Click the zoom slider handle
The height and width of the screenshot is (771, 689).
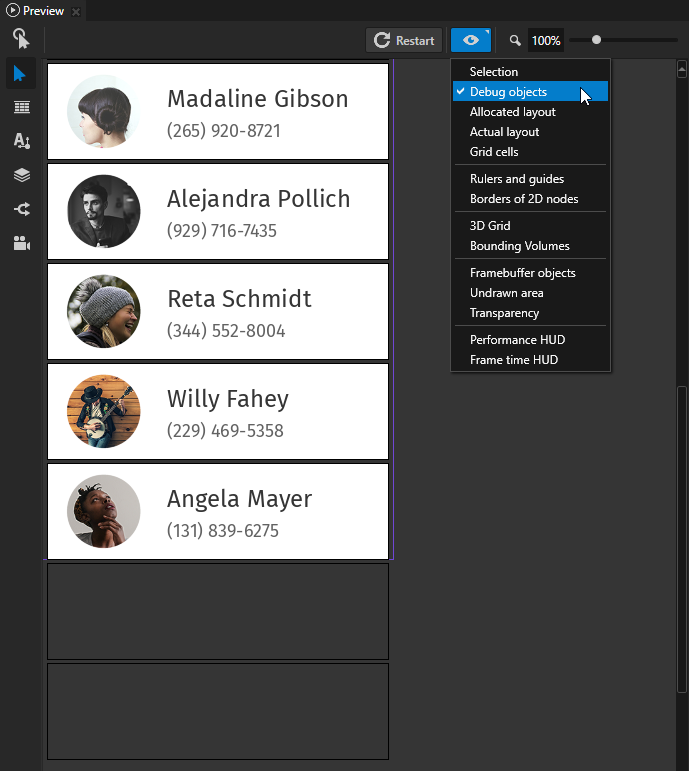click(597, 40)
